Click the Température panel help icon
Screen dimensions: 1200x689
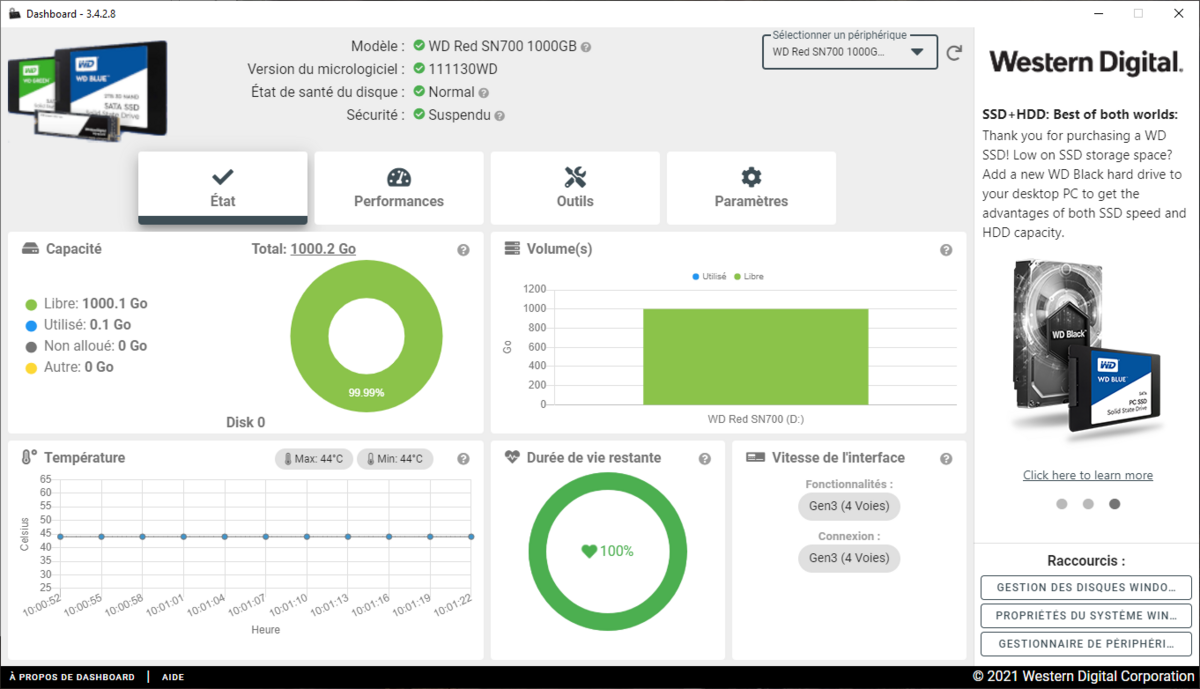point(463,459)
